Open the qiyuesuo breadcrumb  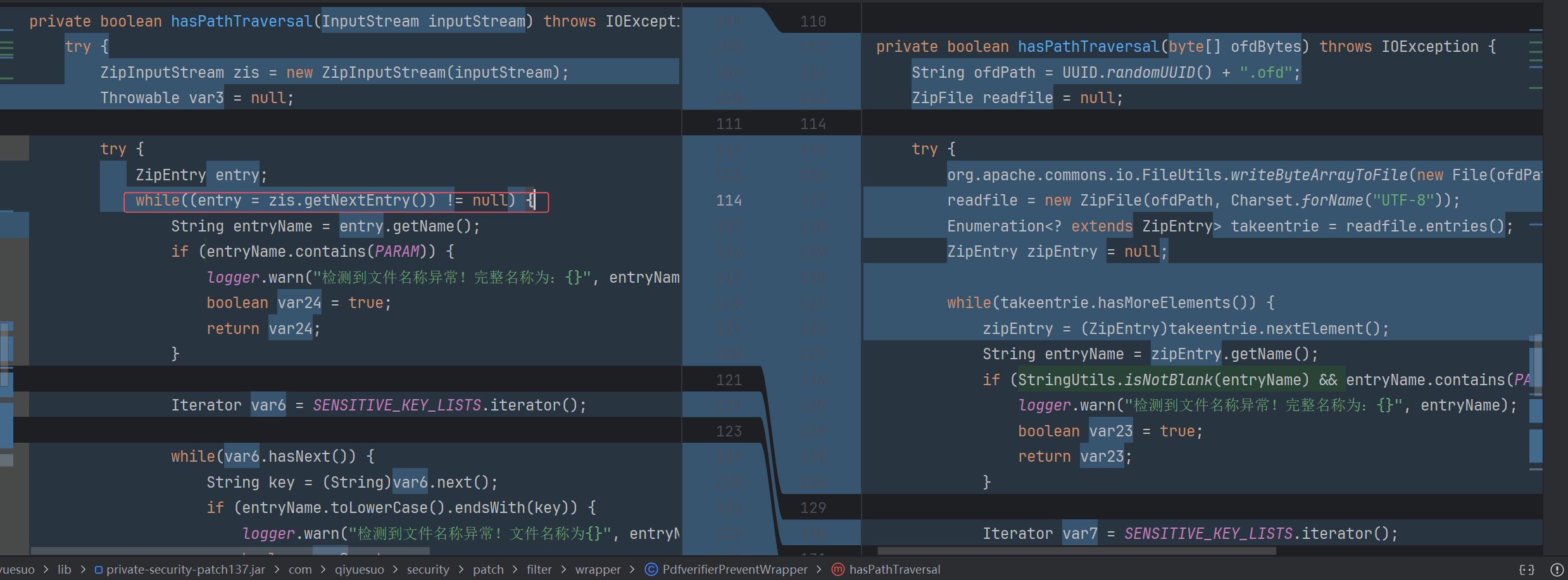359,569
